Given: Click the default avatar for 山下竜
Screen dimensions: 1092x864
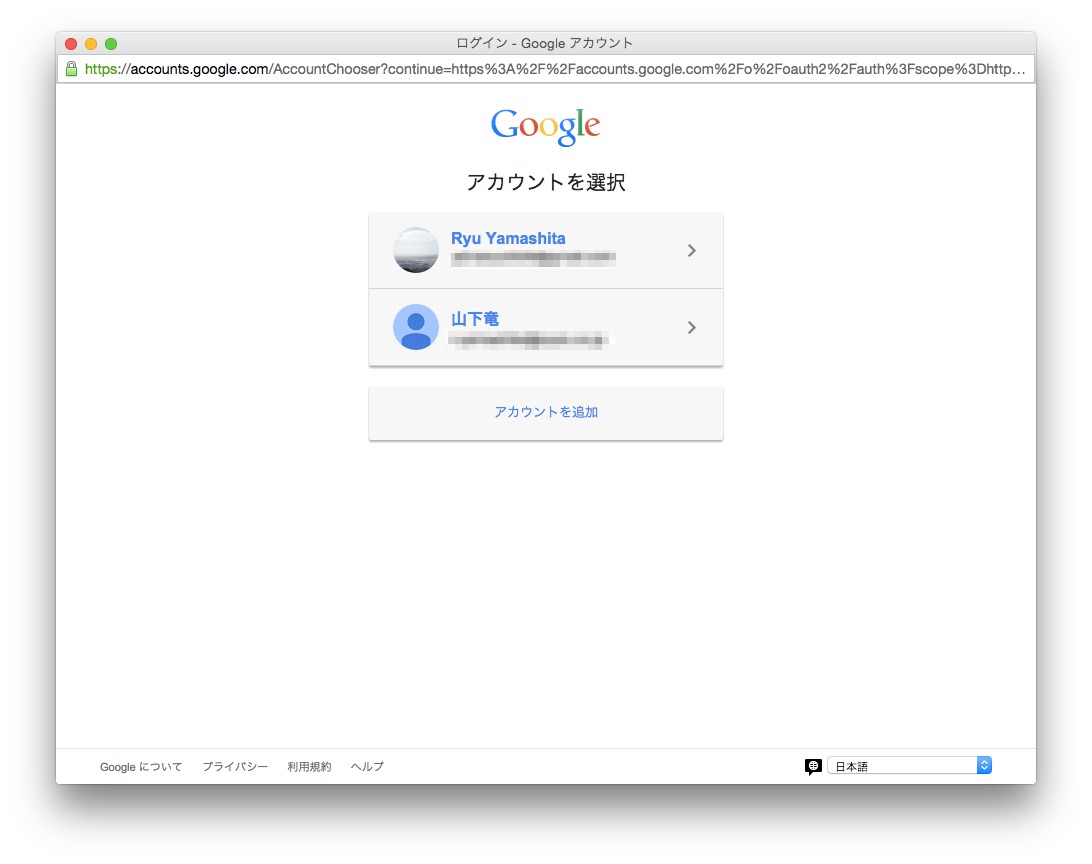Looking at the screenshot, I should [x=416, y=327].
